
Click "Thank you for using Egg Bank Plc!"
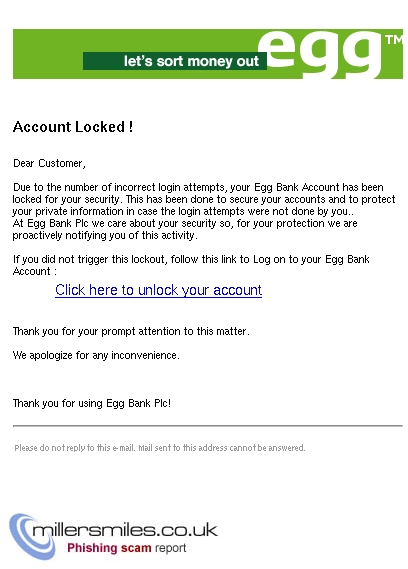point(92,403)
